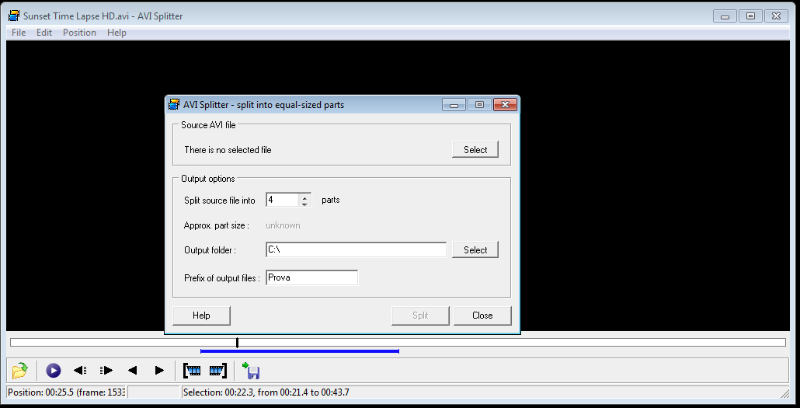
Task: Click Select button for source AVI file
Action: point(475,150)
